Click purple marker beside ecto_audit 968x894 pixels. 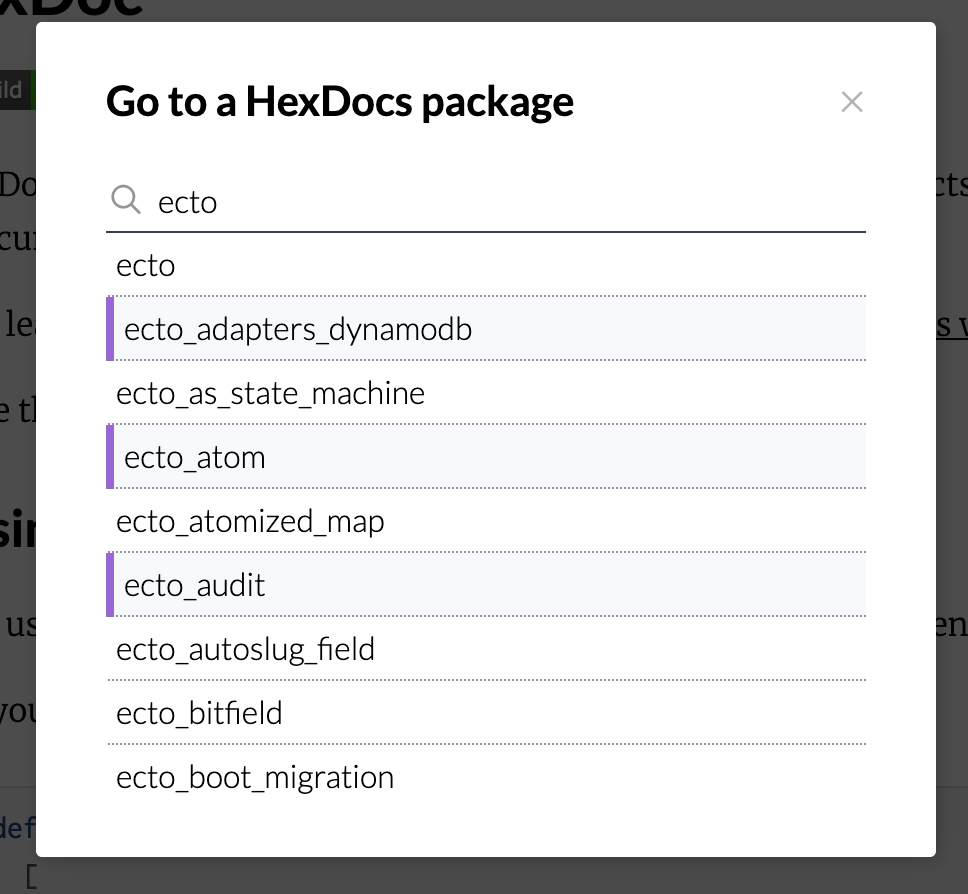coord(110,585)
